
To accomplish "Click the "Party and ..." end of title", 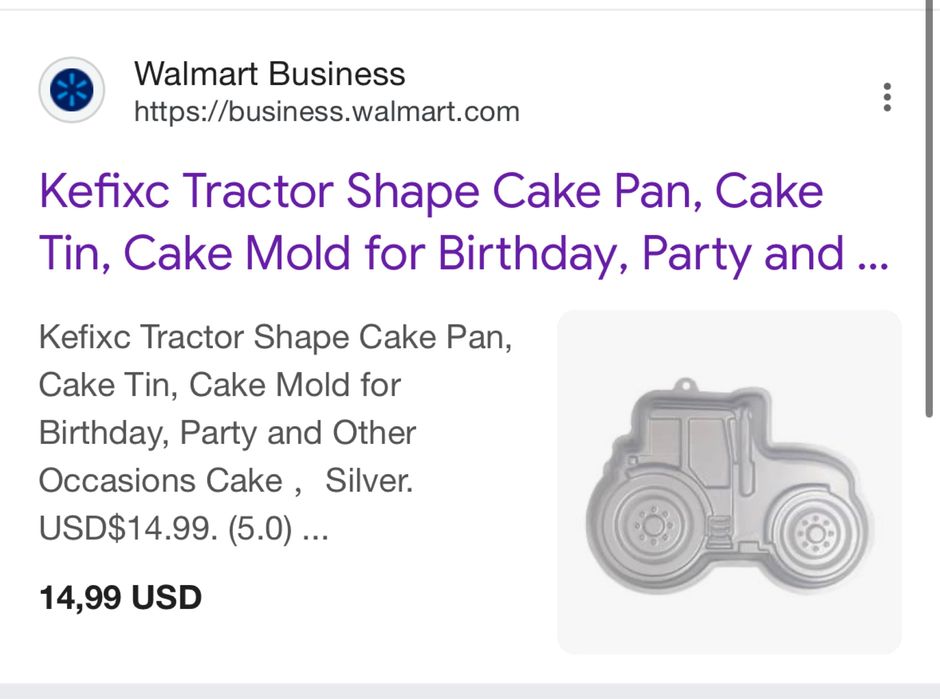I will click(x=765, y=254).
